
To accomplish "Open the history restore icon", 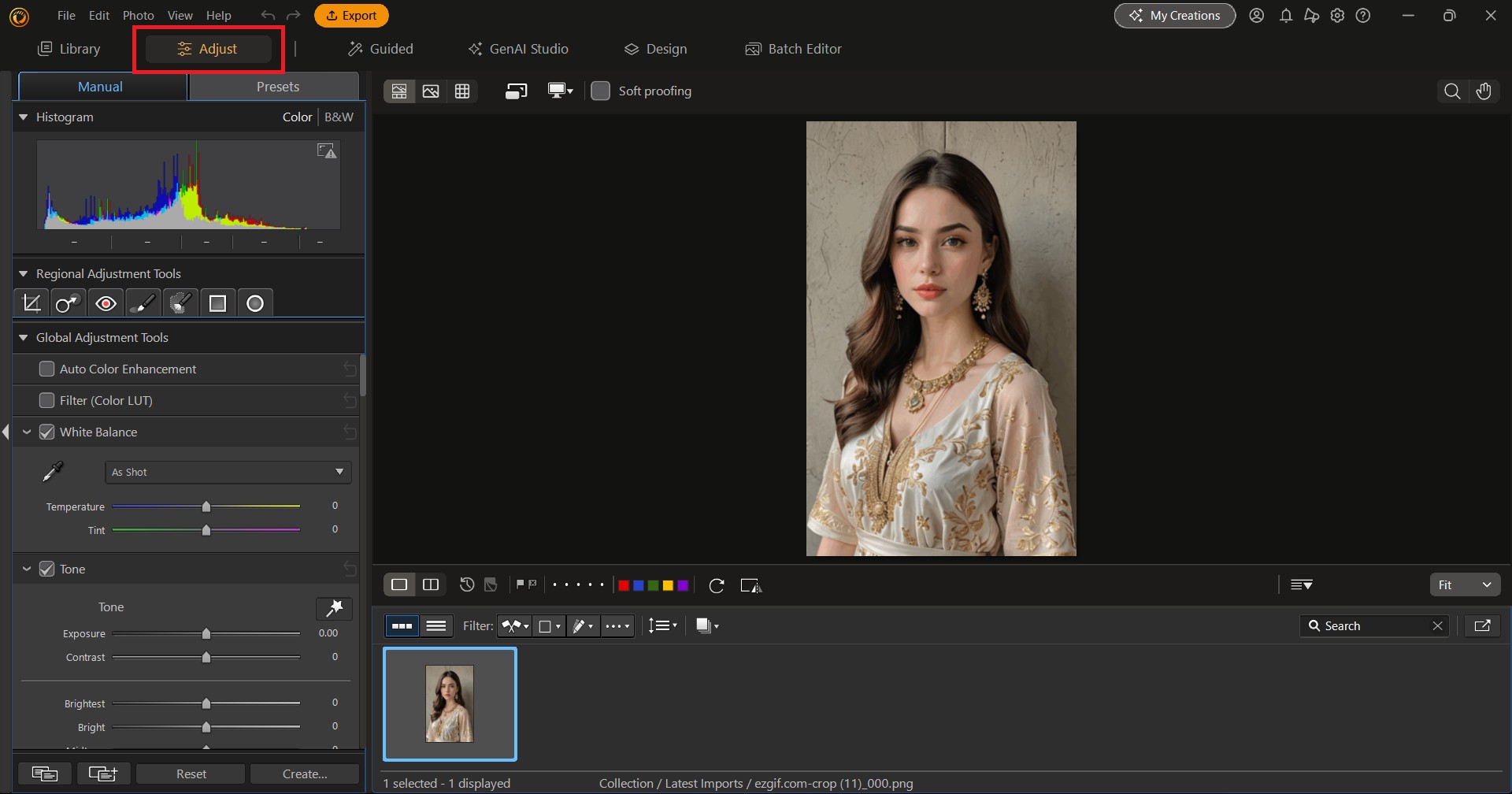I will (466, 584).
